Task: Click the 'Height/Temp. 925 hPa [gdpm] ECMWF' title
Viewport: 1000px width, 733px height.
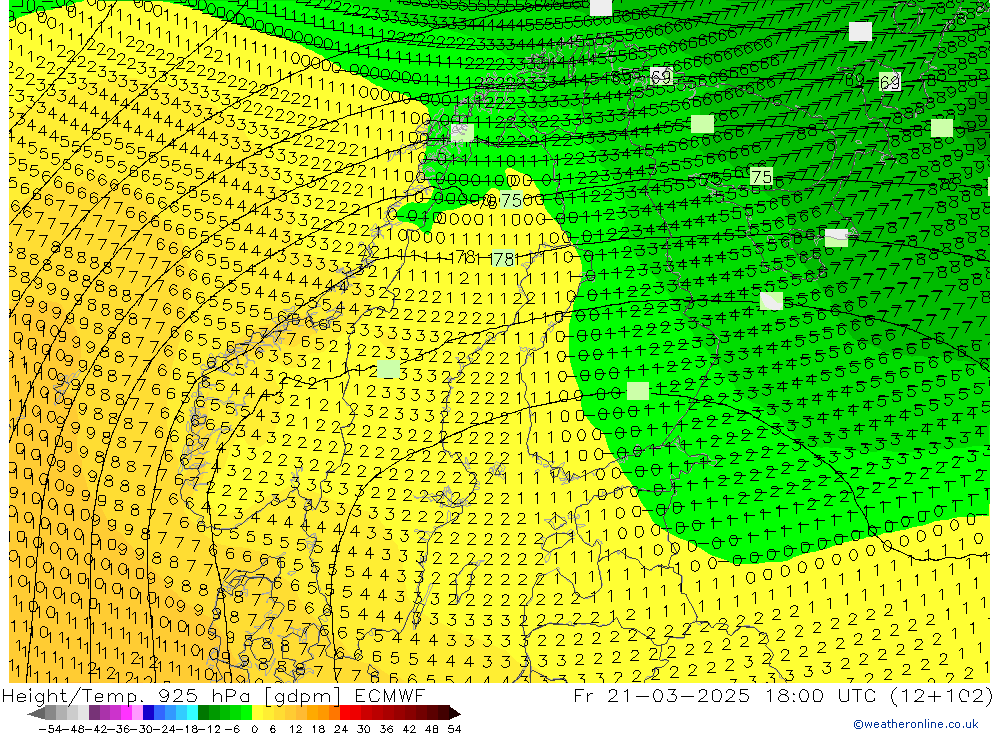Action: pyautogui.click(x=213, y=695)
